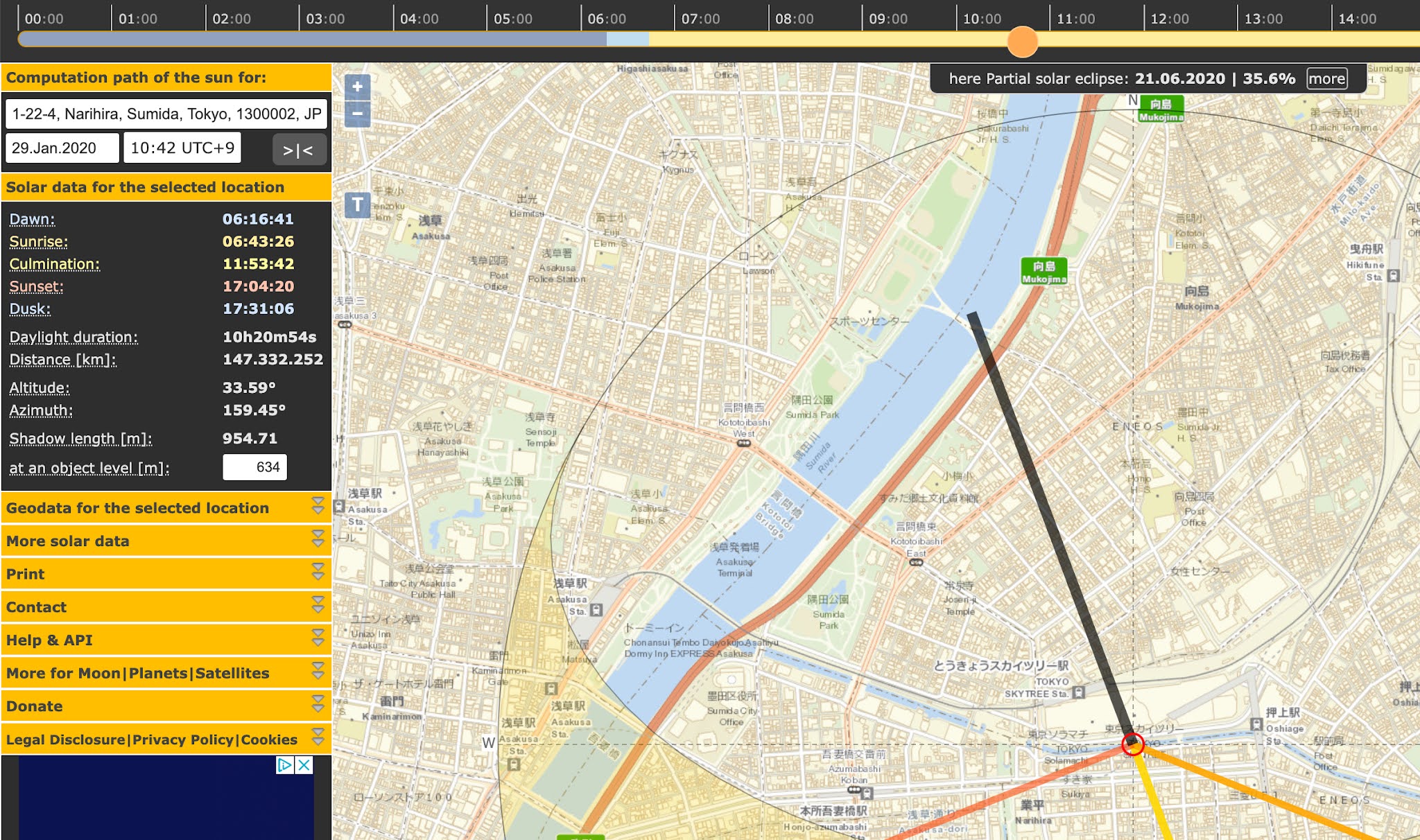Click the AdChoices icon on advertisement

[284, 765]
